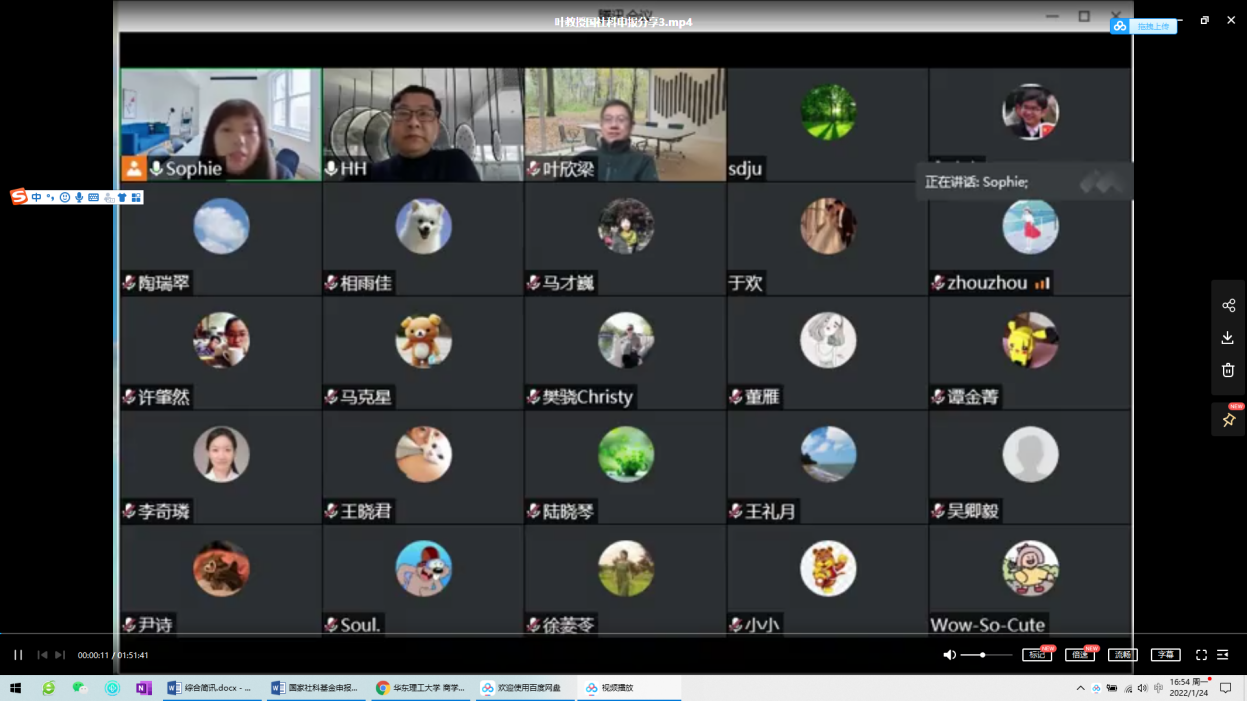This screenshot has height=701, width=1247.
Task: Open the 字幕 subtitle options
Action: 1166,655
